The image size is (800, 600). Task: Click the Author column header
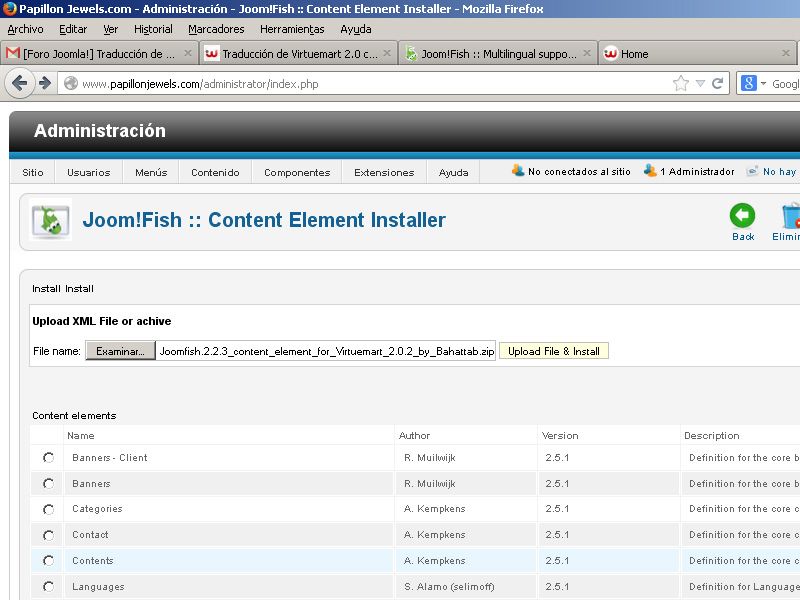click(x=414, y=435)
